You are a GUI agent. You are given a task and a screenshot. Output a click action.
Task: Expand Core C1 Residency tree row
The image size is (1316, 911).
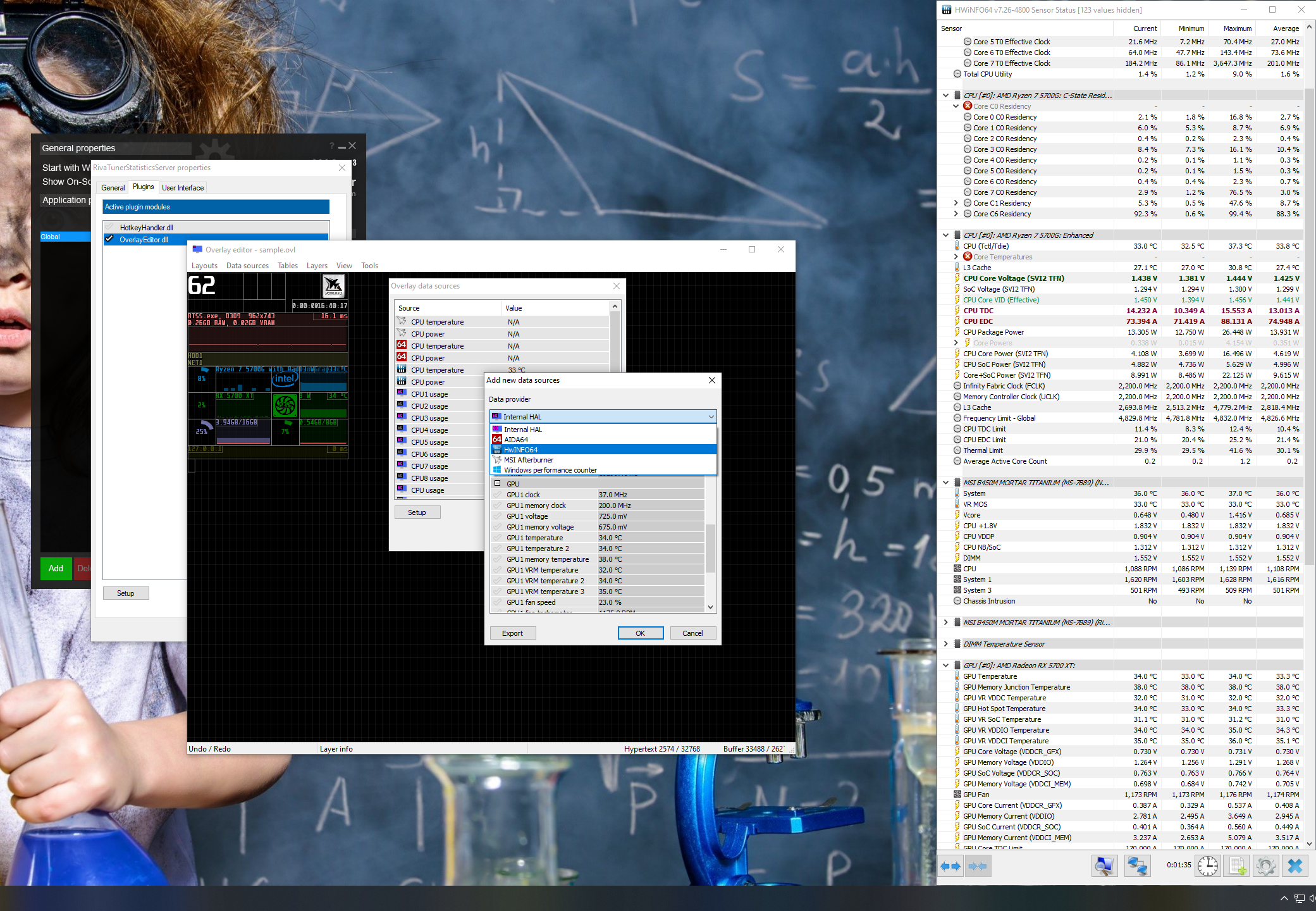click(956, 203)
